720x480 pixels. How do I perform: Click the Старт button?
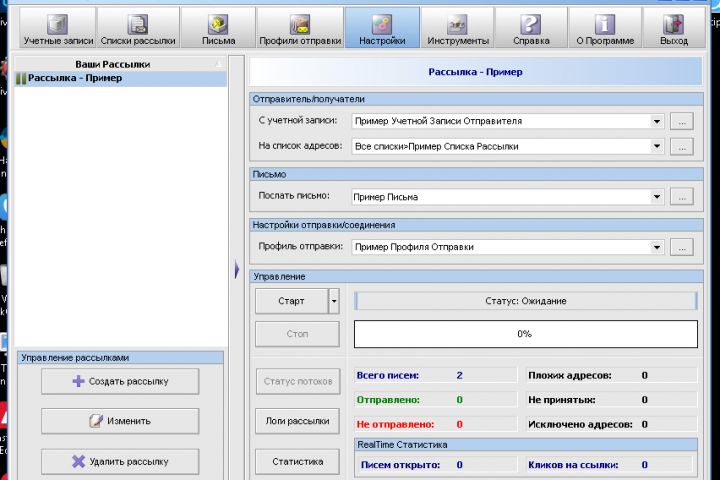(292, 301)
